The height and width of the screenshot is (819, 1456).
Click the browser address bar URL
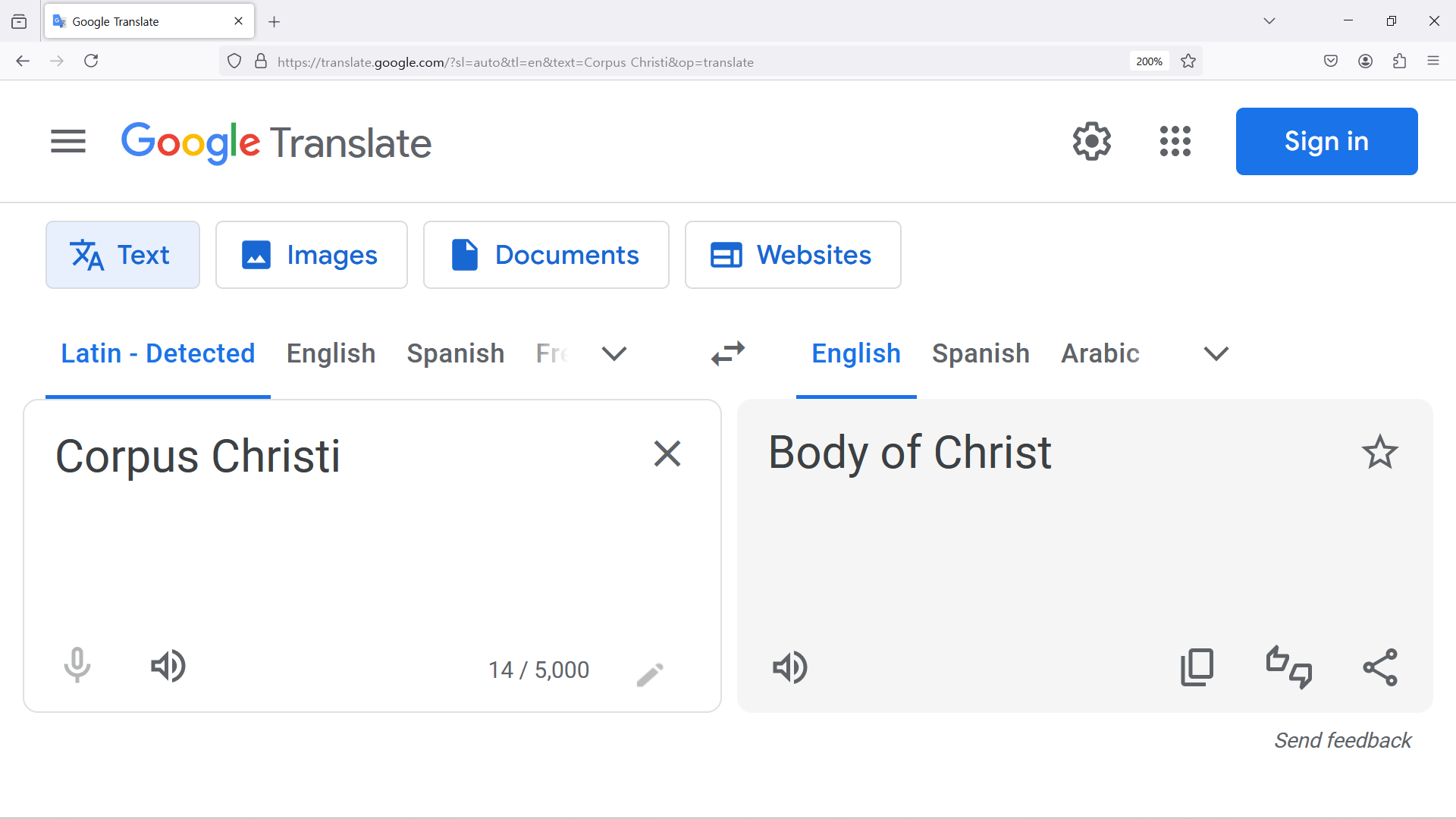pos(516,62)
